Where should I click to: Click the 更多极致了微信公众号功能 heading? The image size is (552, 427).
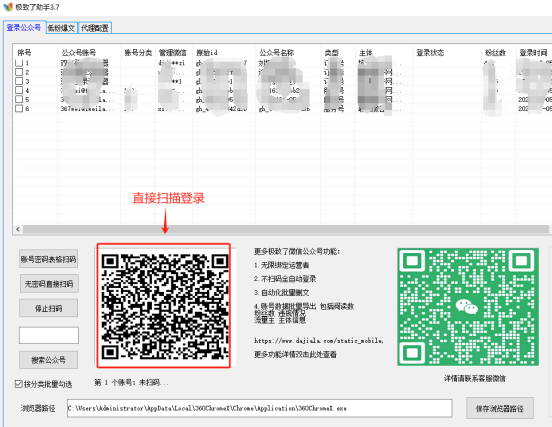(297, 251)
